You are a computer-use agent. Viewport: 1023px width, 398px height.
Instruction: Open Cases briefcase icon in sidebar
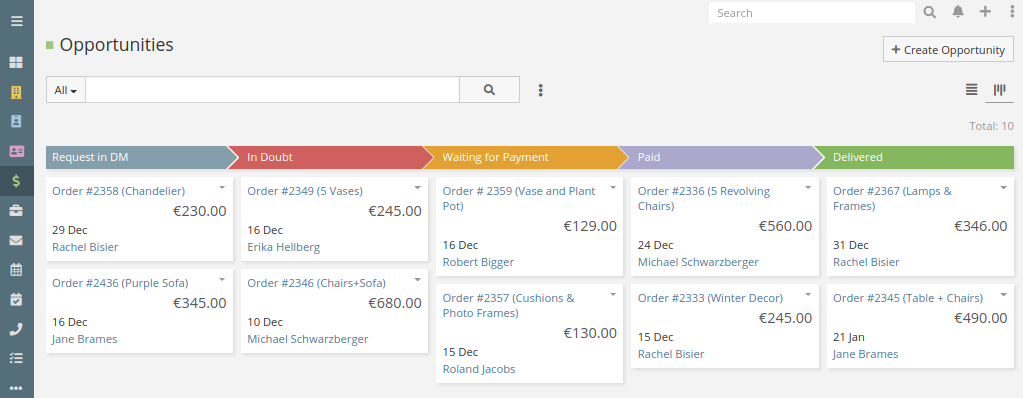(16, 211)
